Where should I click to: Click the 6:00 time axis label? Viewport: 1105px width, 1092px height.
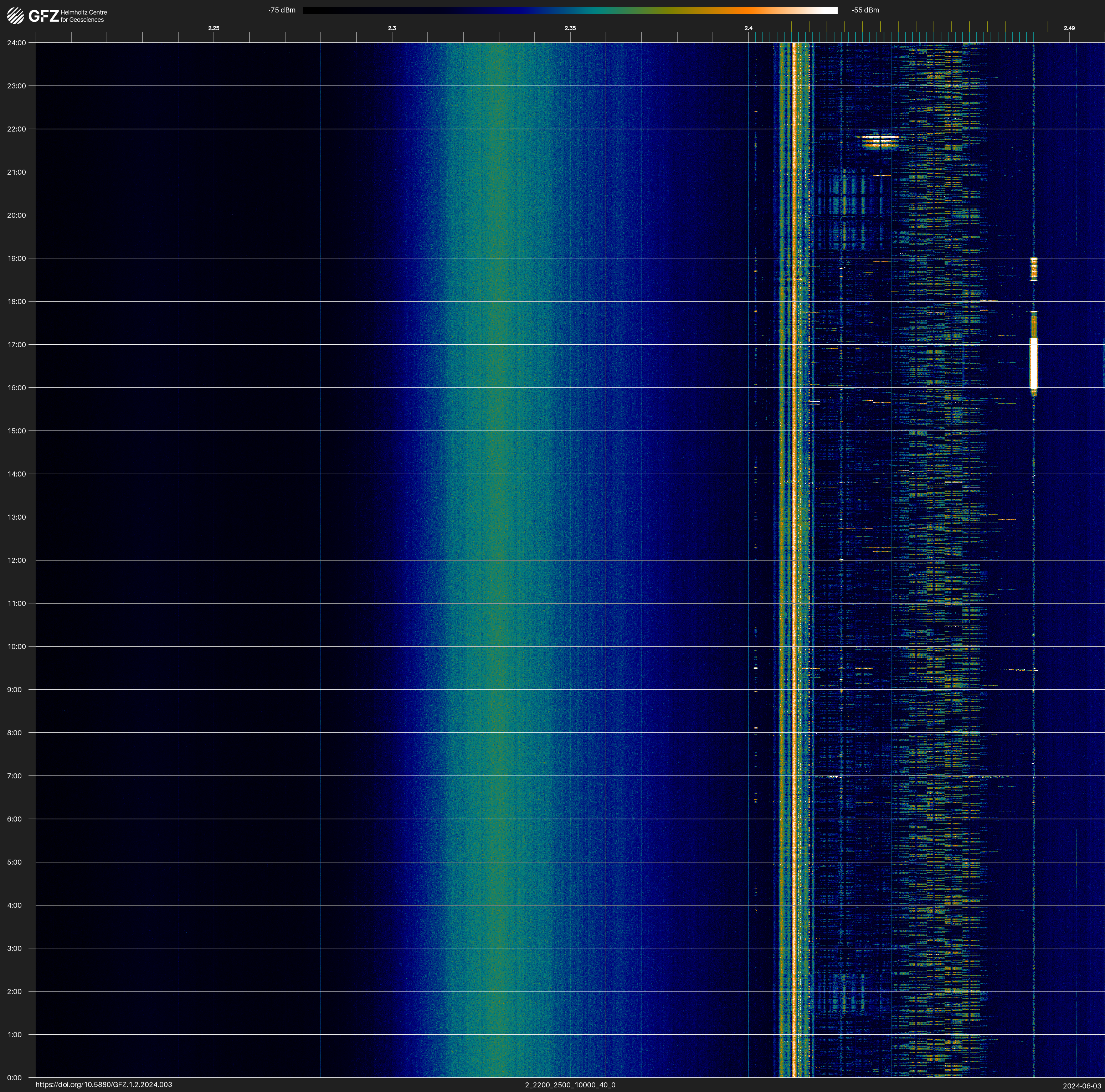coord(14,819)
